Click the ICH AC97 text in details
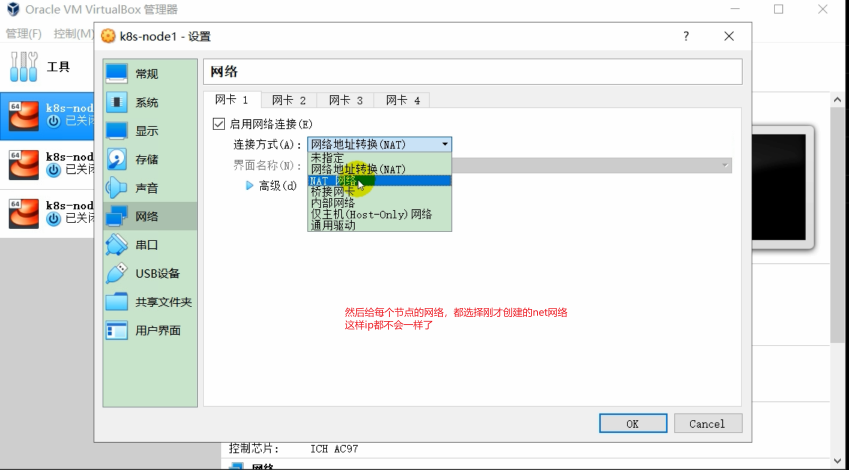This screenshot has height=470, width=849. coord(334,449)
